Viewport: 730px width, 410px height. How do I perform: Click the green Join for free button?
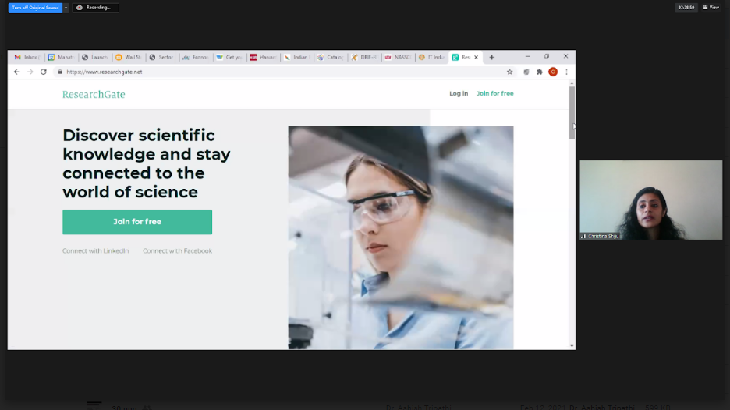click(x=137, y=222)
